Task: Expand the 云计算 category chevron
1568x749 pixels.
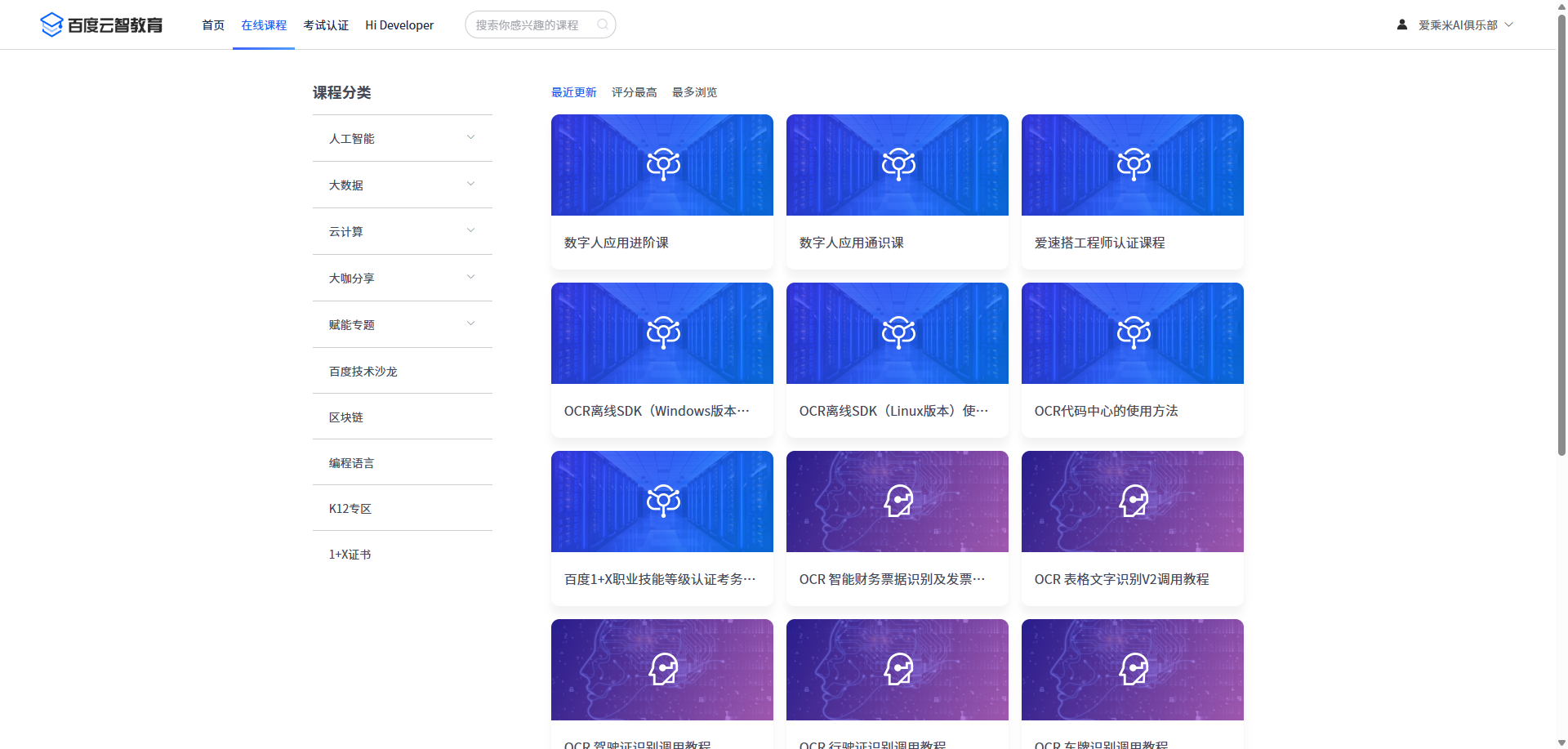Action: point(470,230)
